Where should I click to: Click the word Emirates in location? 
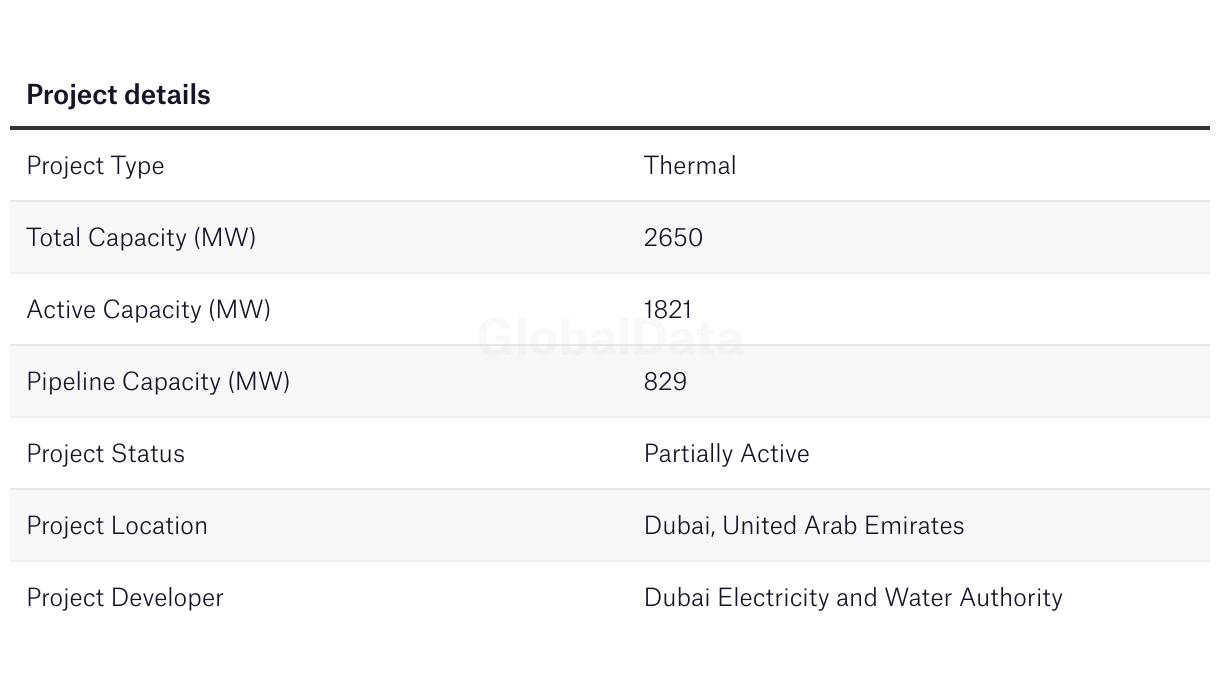point(911,526)
